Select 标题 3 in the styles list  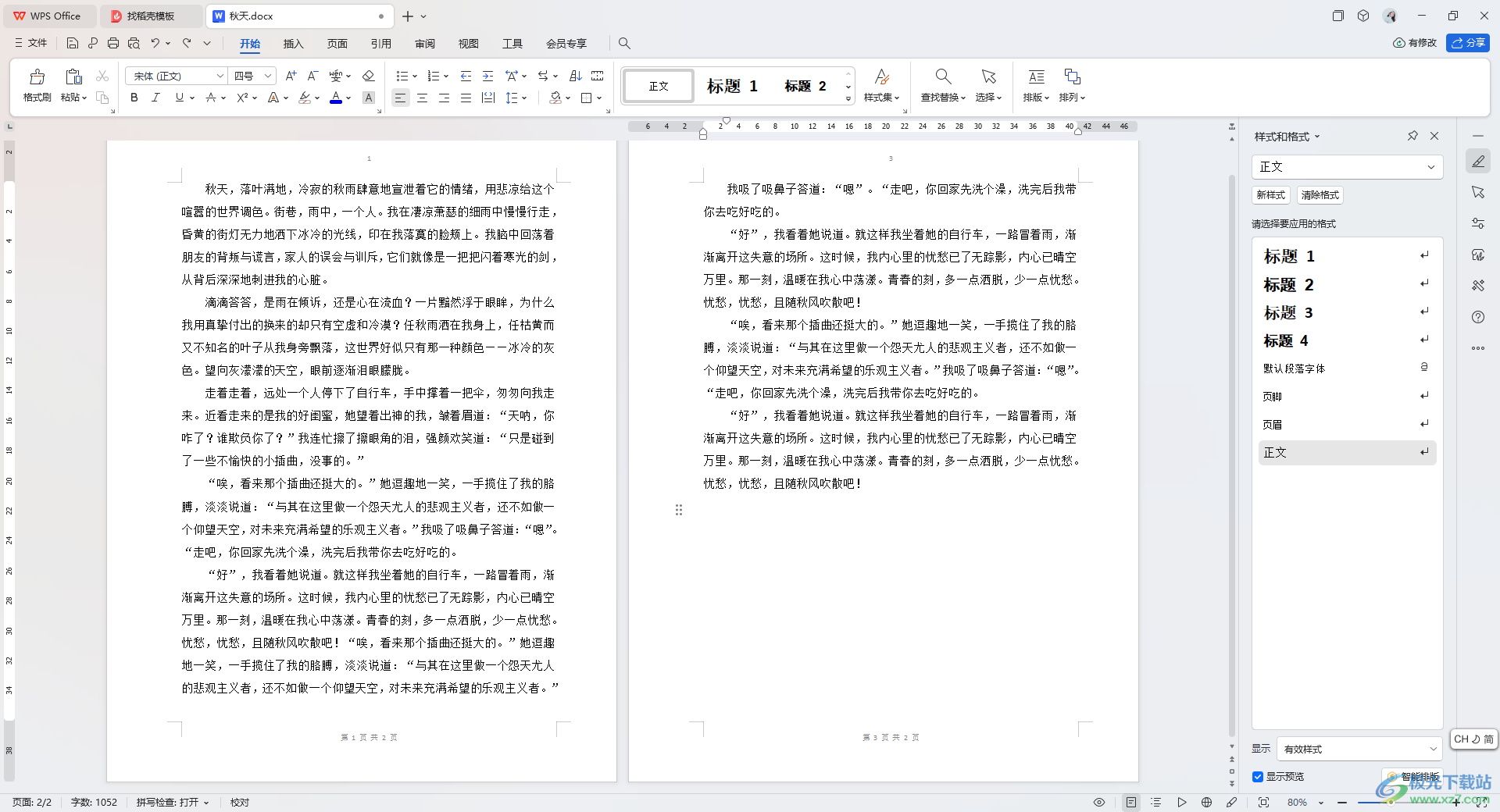click(x=1347, y=312)
